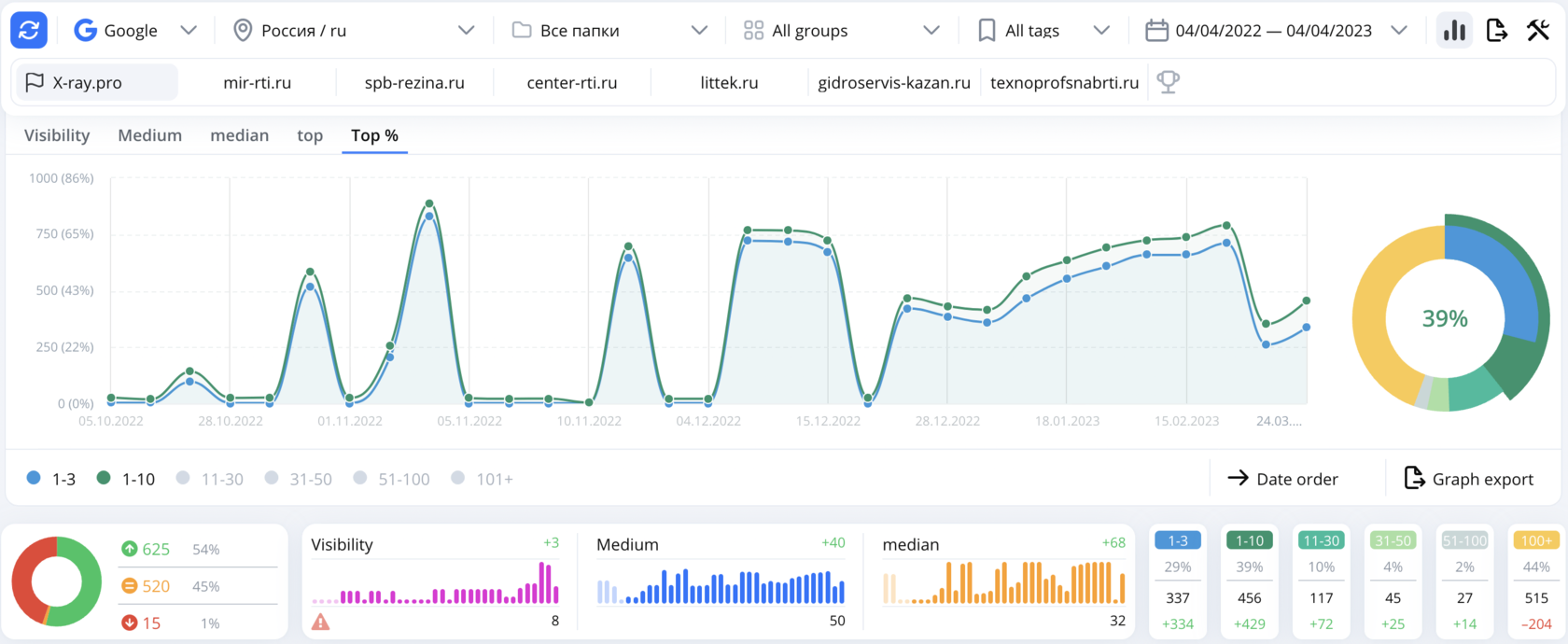Select the X-ray.pro project tab

97,82
